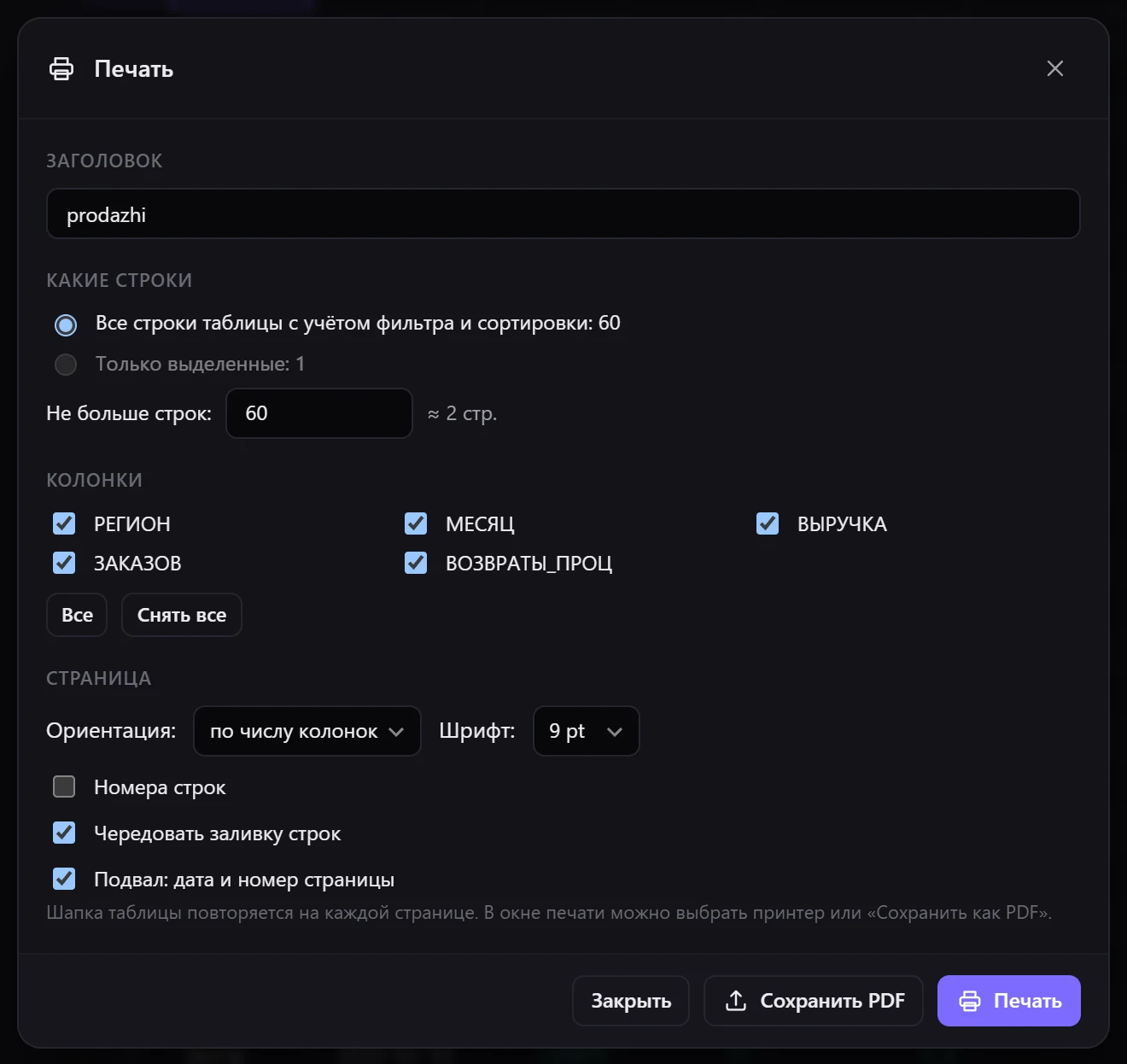Image resolution: width=1127 pixels, height=1064 pixels.
Task: Click the Снять все button
Action: tap(182, 615)
